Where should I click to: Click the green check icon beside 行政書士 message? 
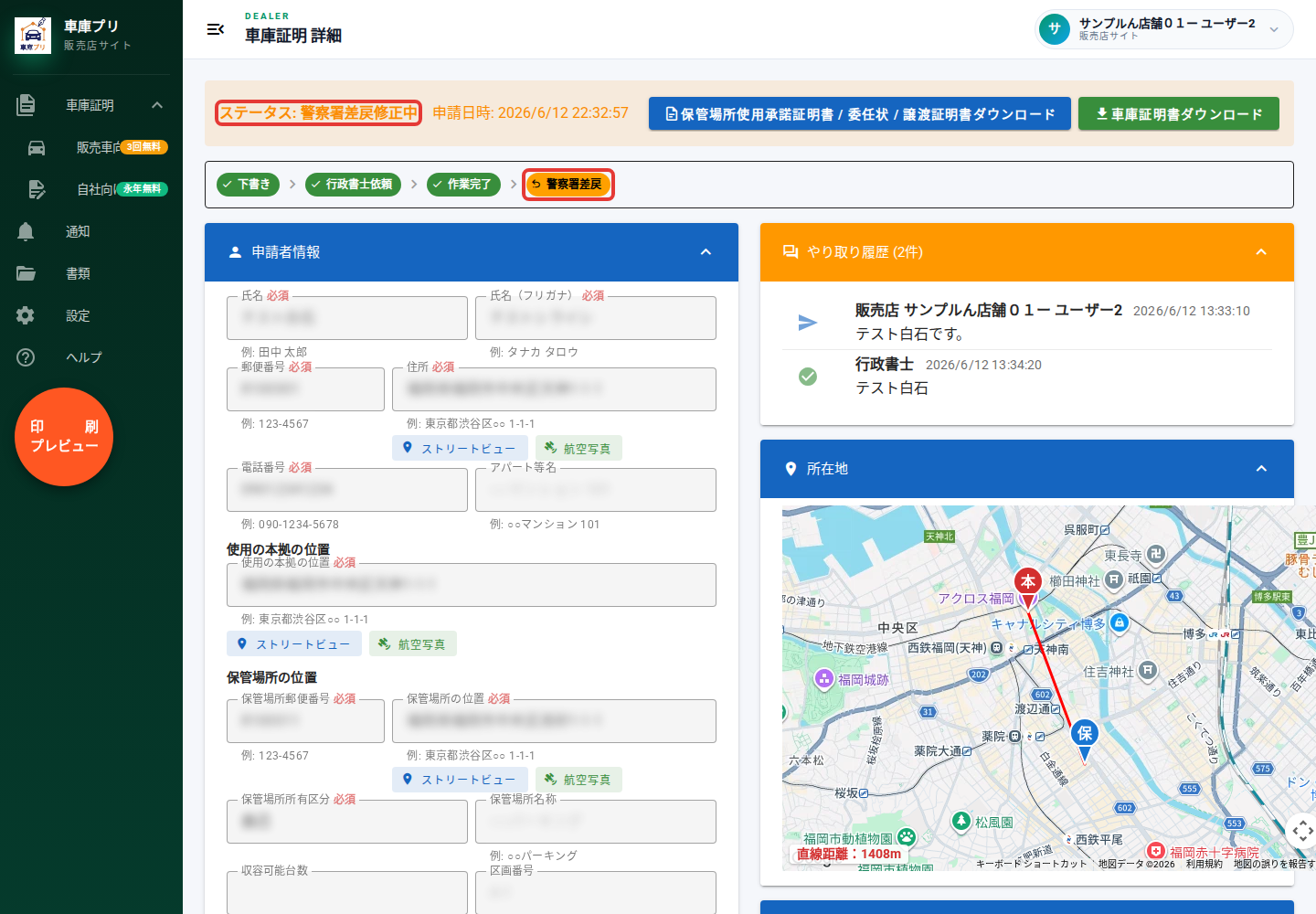808,377
